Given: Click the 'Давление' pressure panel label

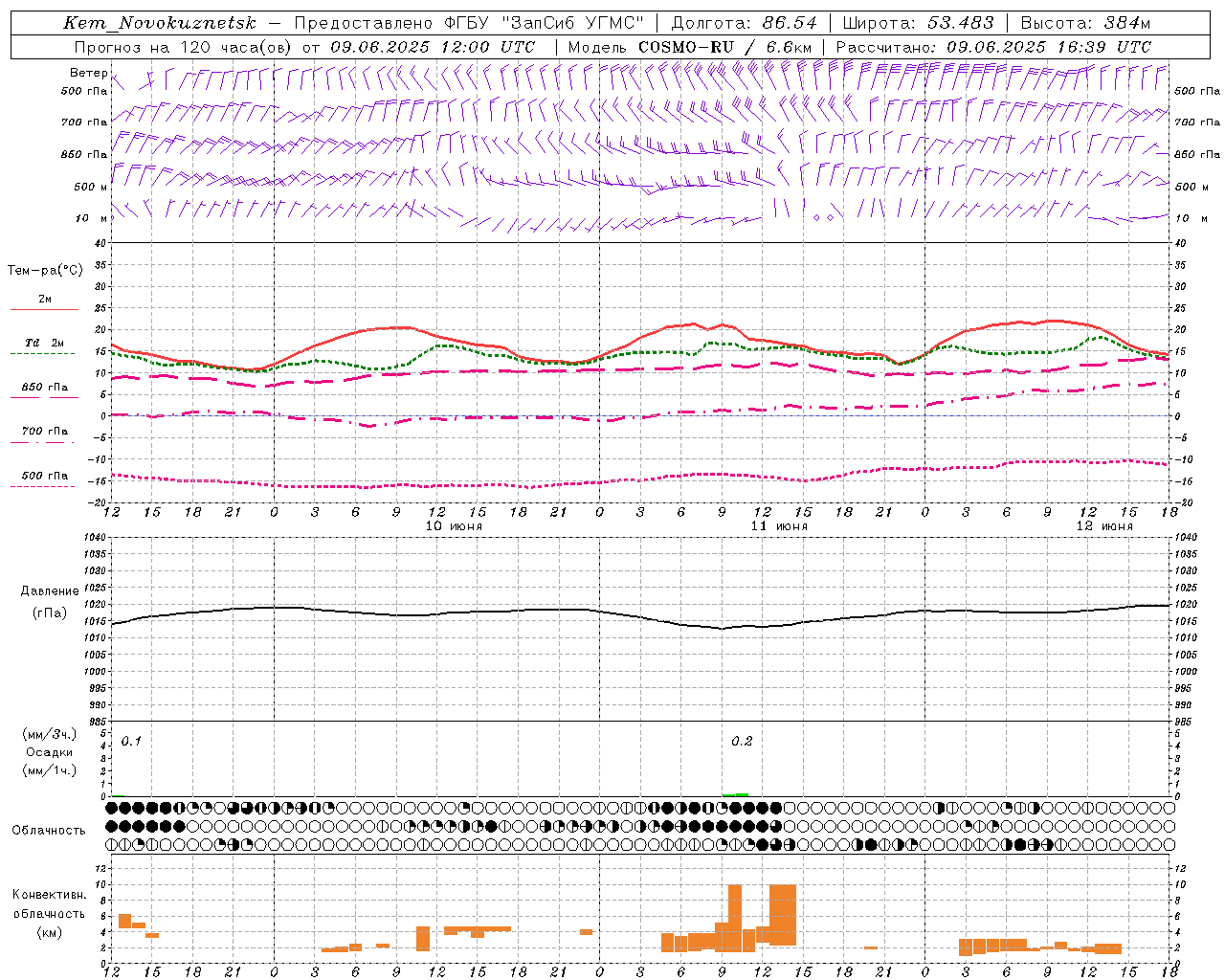Looking at the screenshot, I should [x=50, y=591].
